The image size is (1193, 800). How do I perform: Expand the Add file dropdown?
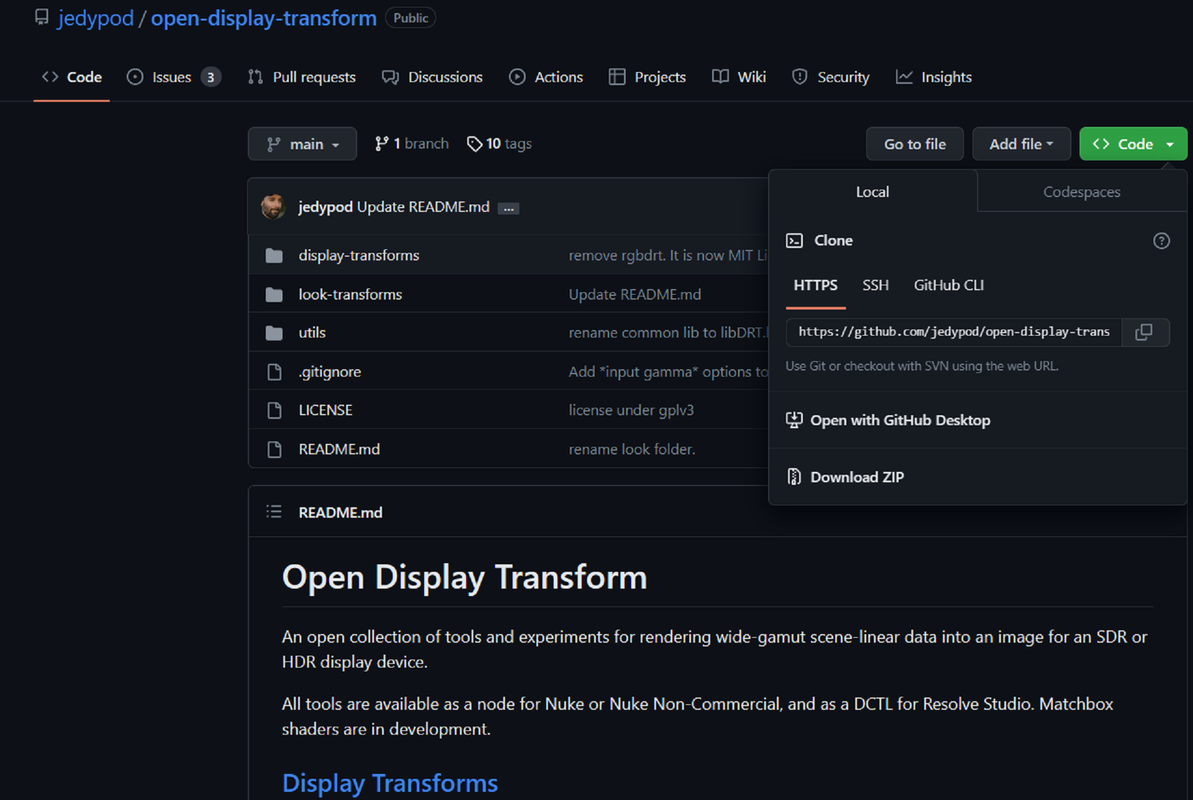(x=1021, y=144)
